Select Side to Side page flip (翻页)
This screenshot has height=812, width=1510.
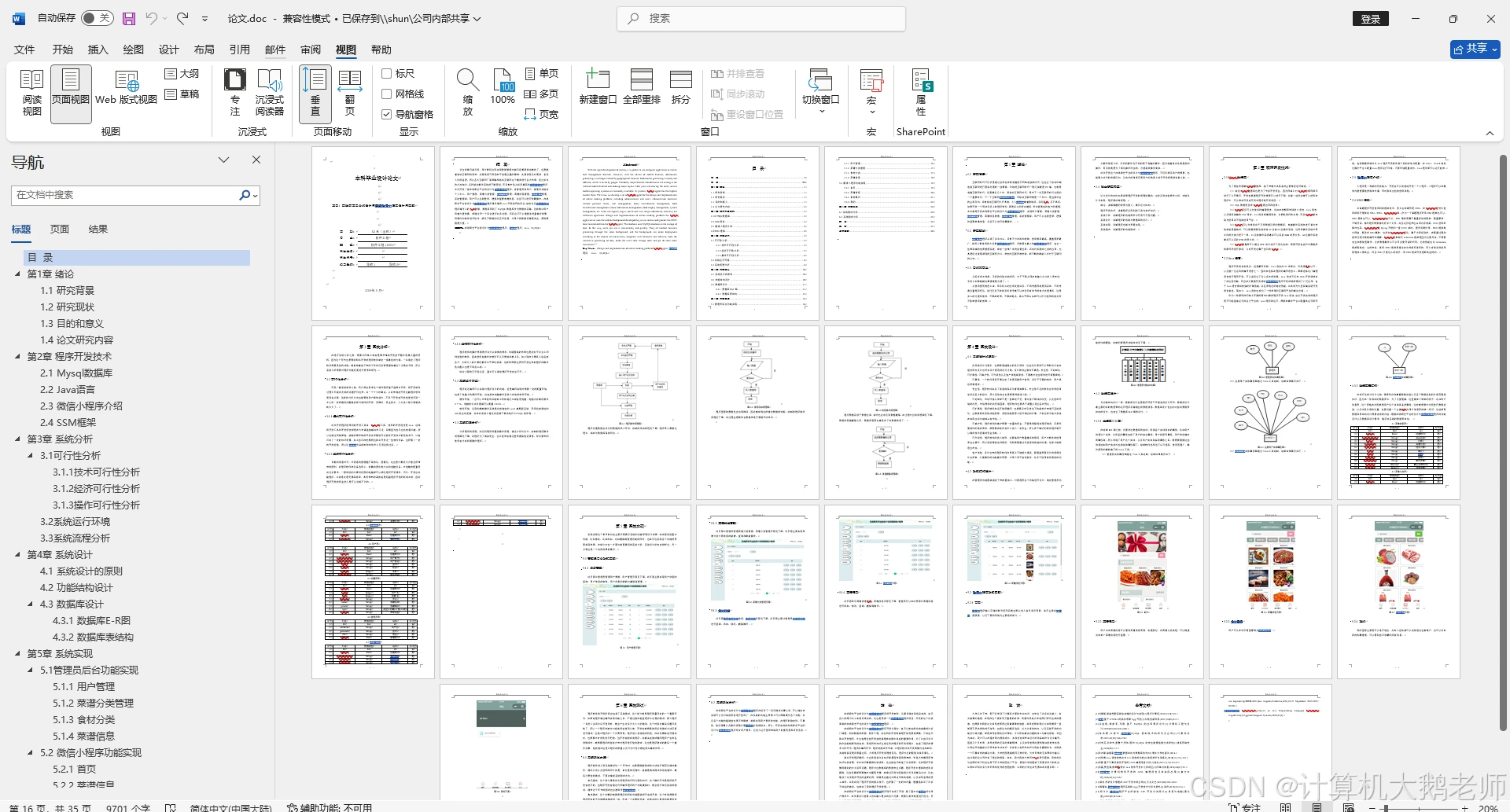tap(350, 93)
